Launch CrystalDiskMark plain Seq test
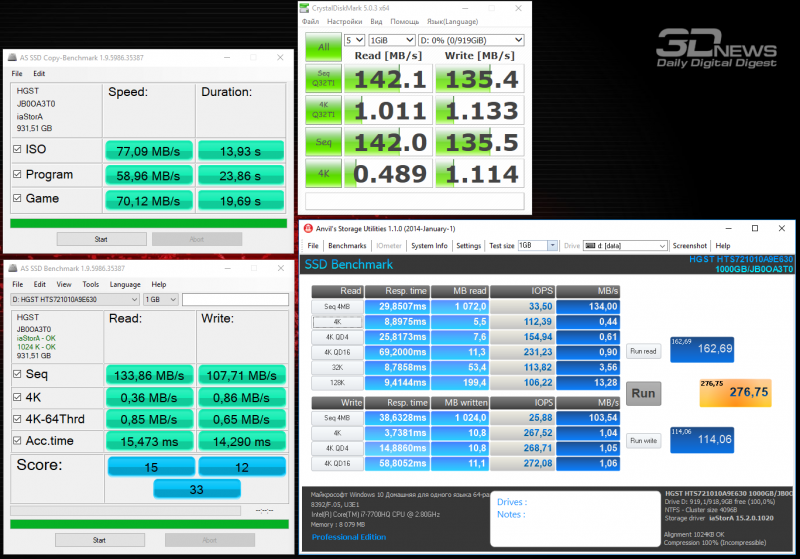The image size is (800, 559). point(323,141)
